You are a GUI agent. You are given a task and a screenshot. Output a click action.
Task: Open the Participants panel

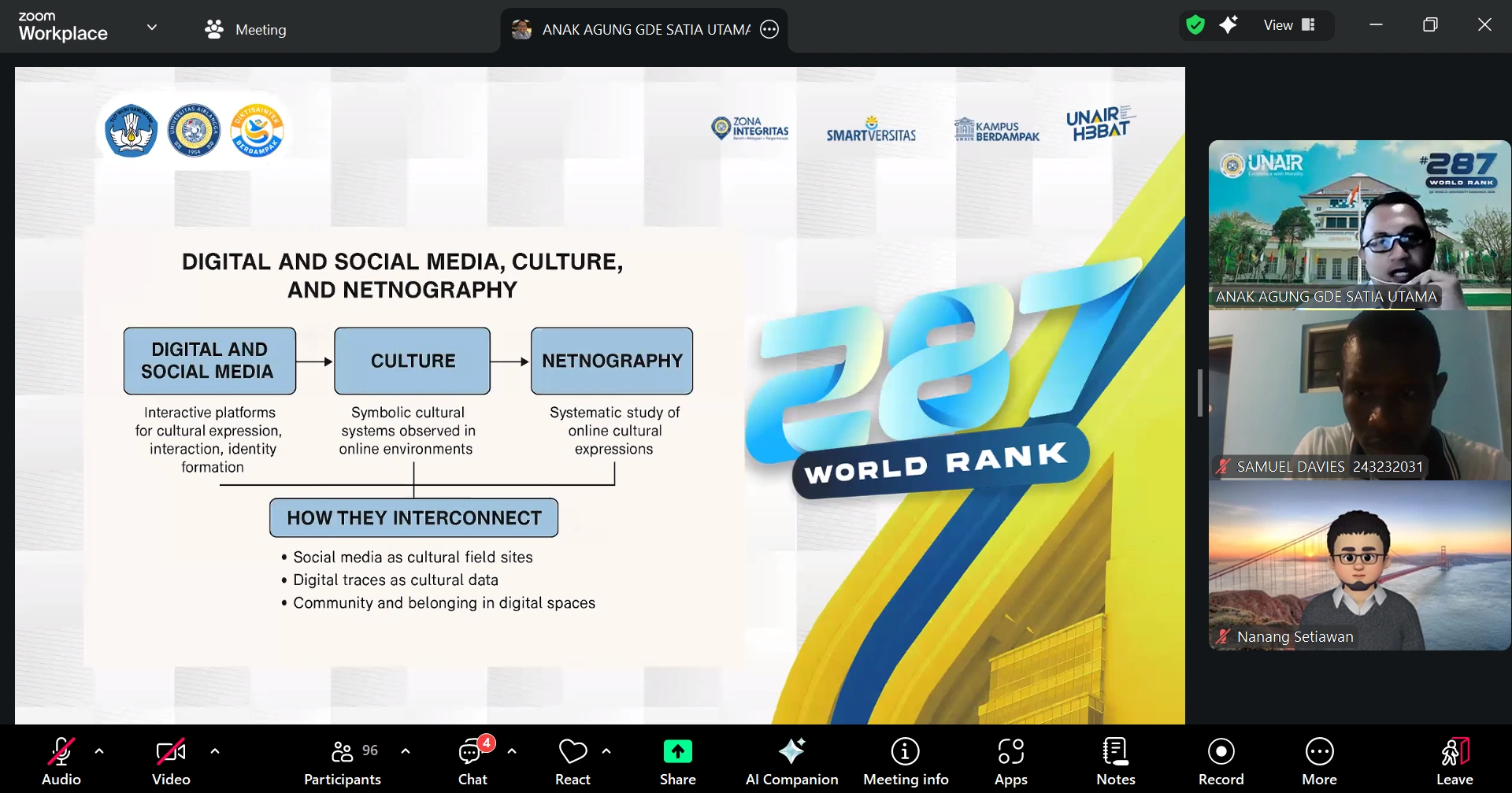343,761
